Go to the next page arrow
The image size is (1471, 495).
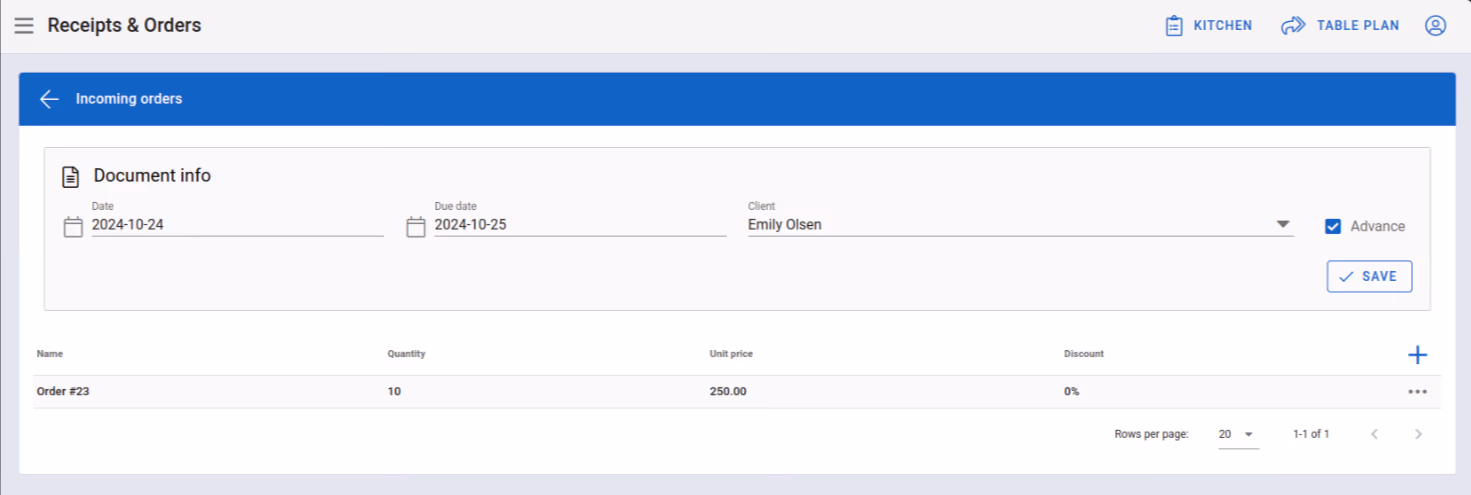1417,434
